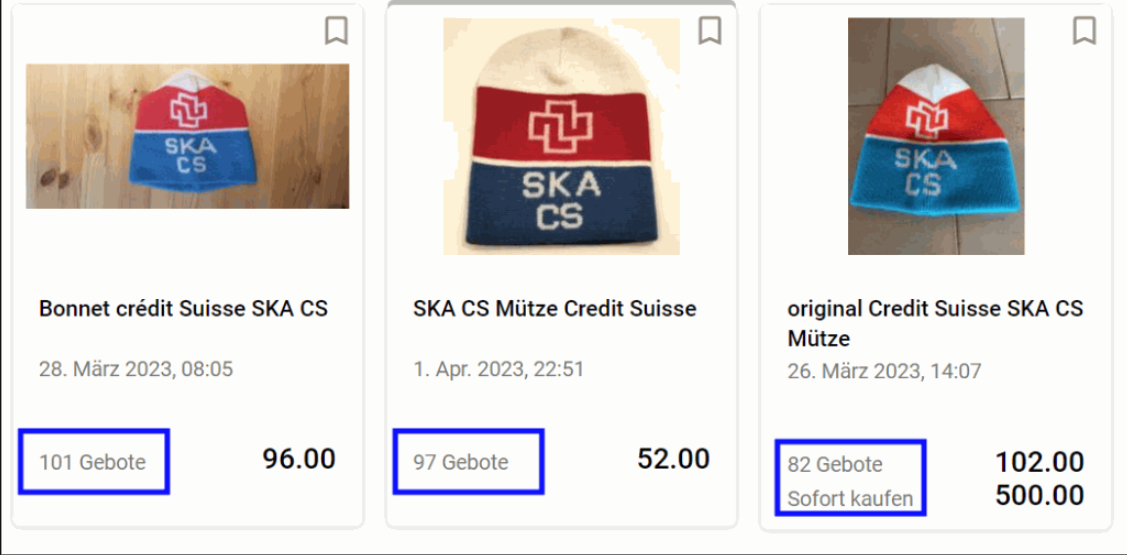Save the original Credit Suisse Mütze listing
1127x555 pixels.
click(x=1084, y=31)
